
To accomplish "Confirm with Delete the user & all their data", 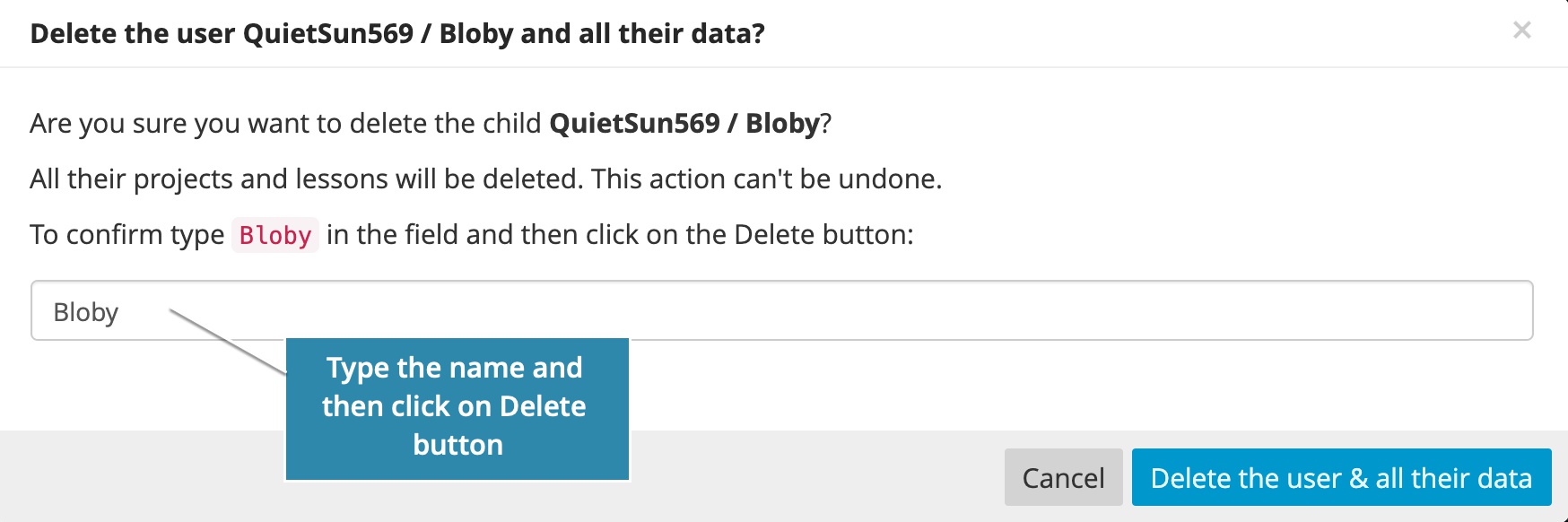I will (x=1341, y=477).
